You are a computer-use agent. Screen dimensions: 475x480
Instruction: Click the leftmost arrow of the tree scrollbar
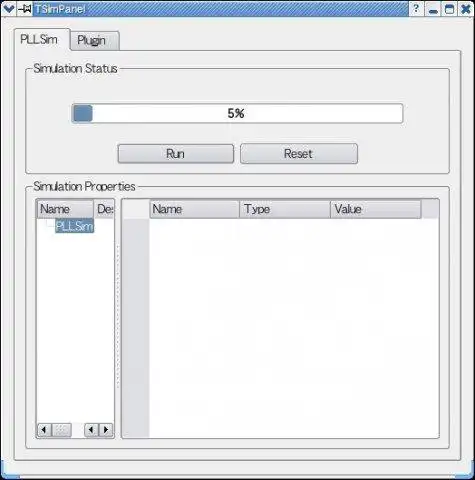click(x=44, y=430)
